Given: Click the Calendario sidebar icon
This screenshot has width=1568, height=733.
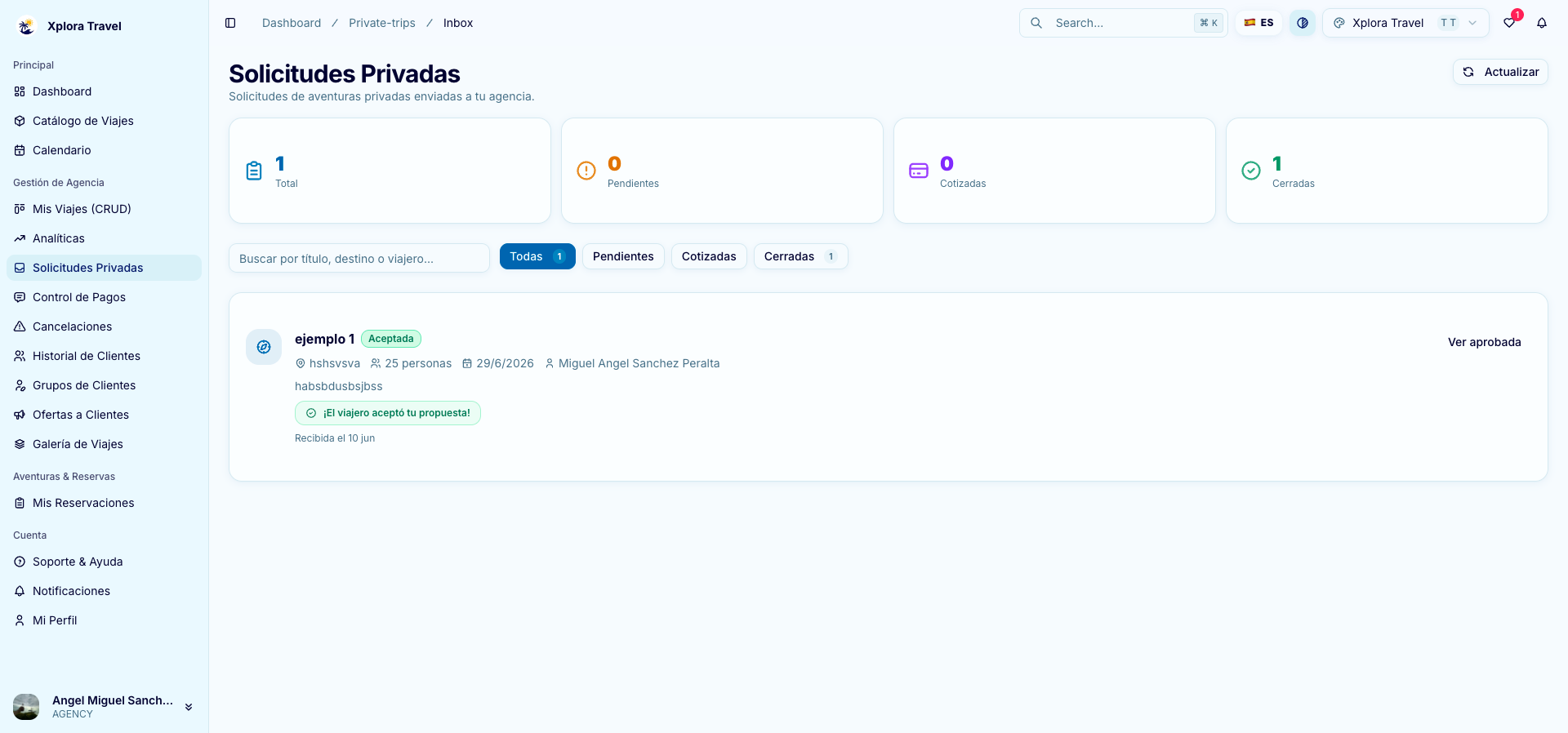Looking at the screenshot, I should pyautogui.click(x=20, y=150).
